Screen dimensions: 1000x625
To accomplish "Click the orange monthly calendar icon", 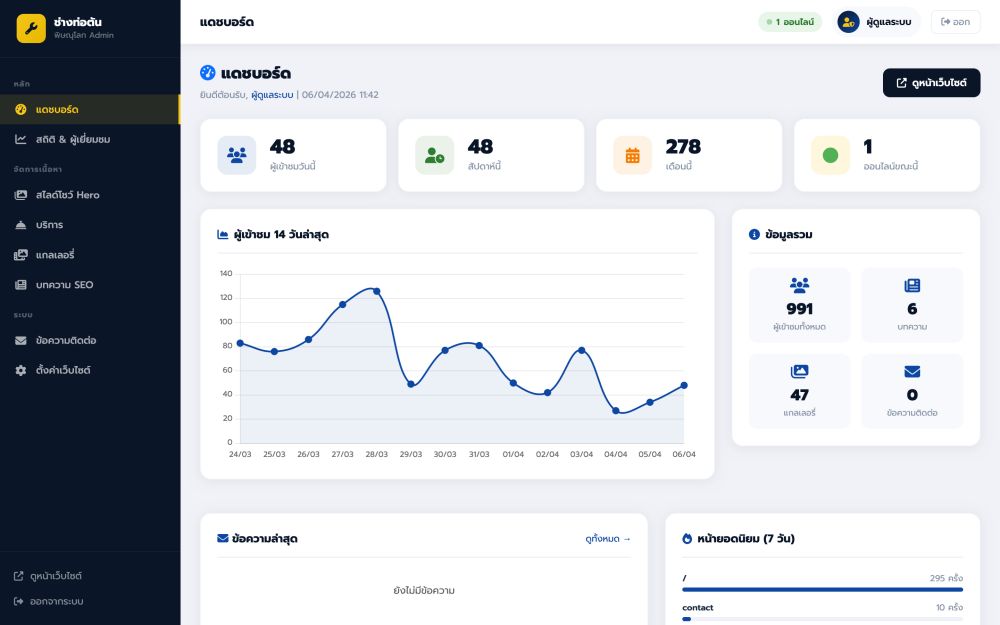I will tap(632, 155).
